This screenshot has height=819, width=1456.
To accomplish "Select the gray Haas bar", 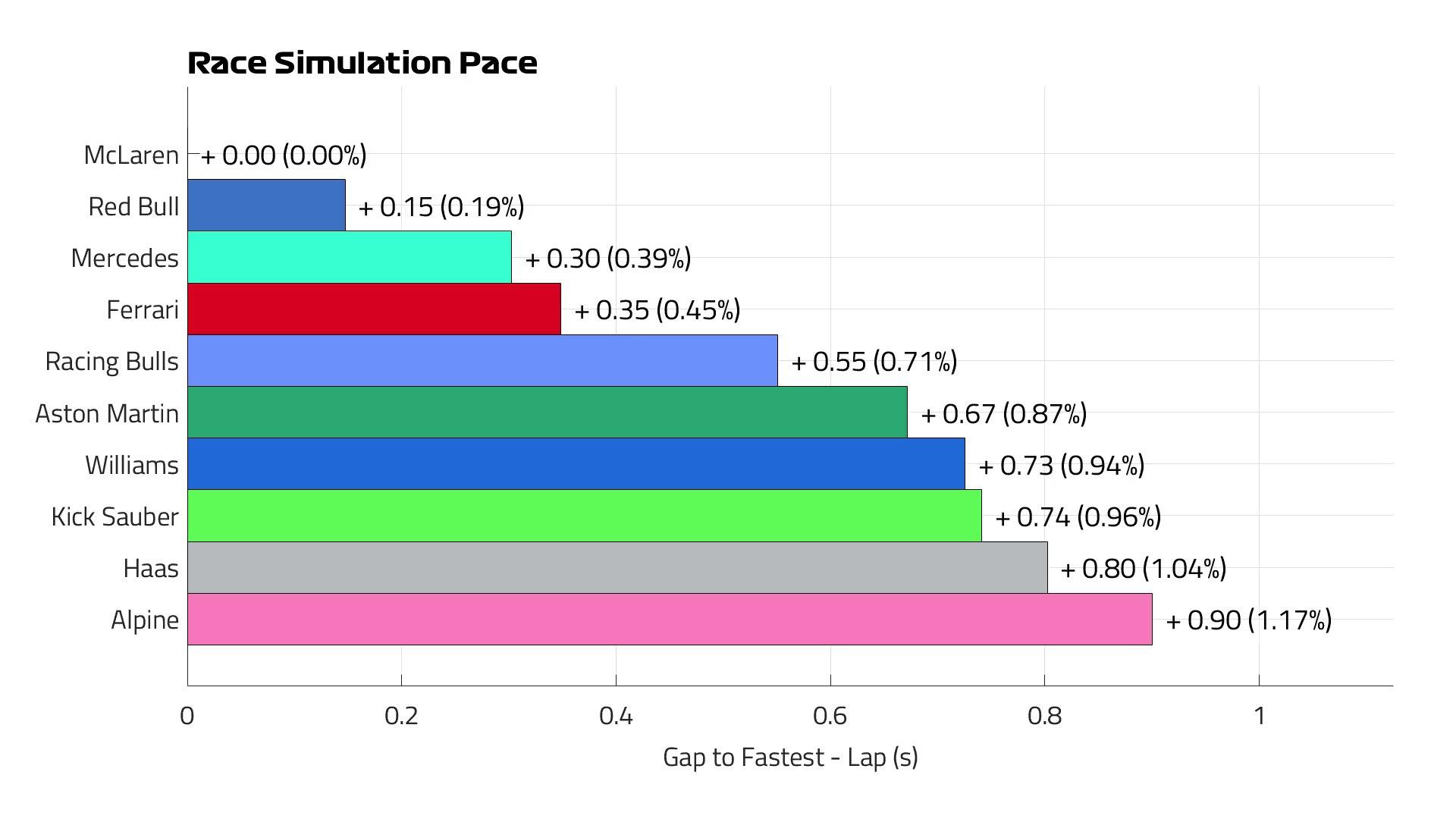I will coord(617,567).
